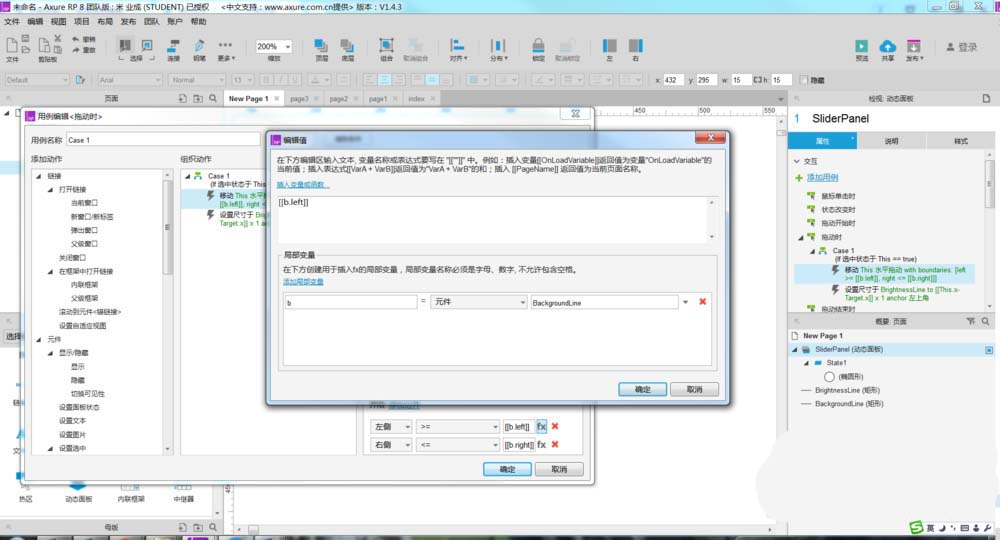Click the Clipboard (剪贴板) paste icon

[44, 45]
